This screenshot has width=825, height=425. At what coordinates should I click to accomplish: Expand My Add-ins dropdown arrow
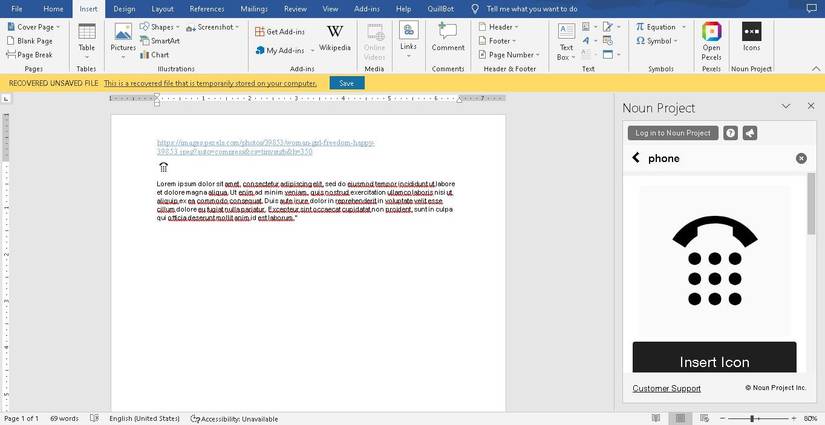pos(312,51)
